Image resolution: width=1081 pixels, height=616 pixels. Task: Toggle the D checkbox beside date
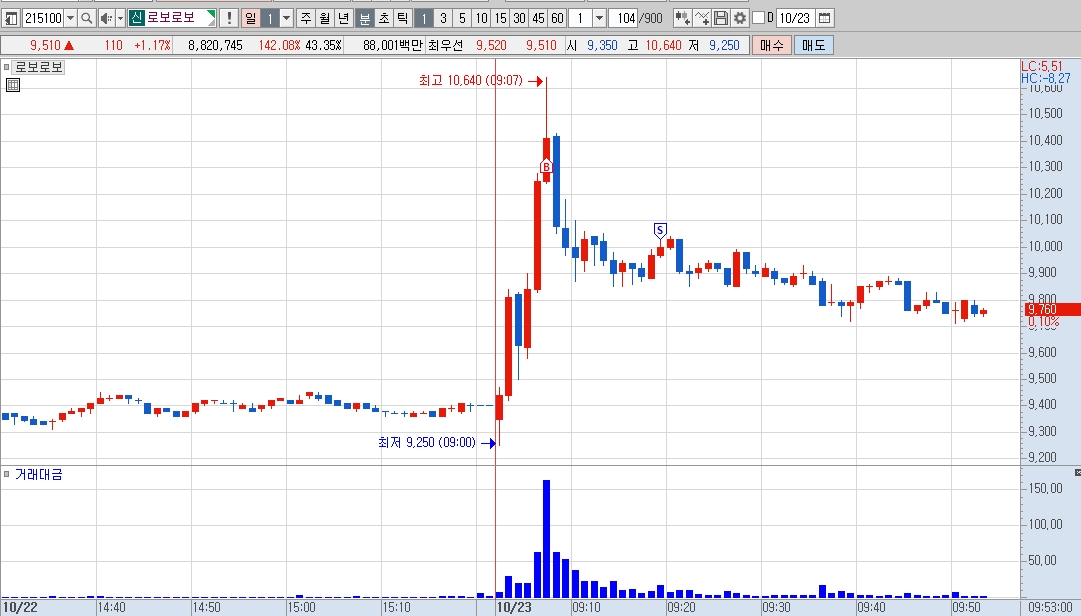758,18
